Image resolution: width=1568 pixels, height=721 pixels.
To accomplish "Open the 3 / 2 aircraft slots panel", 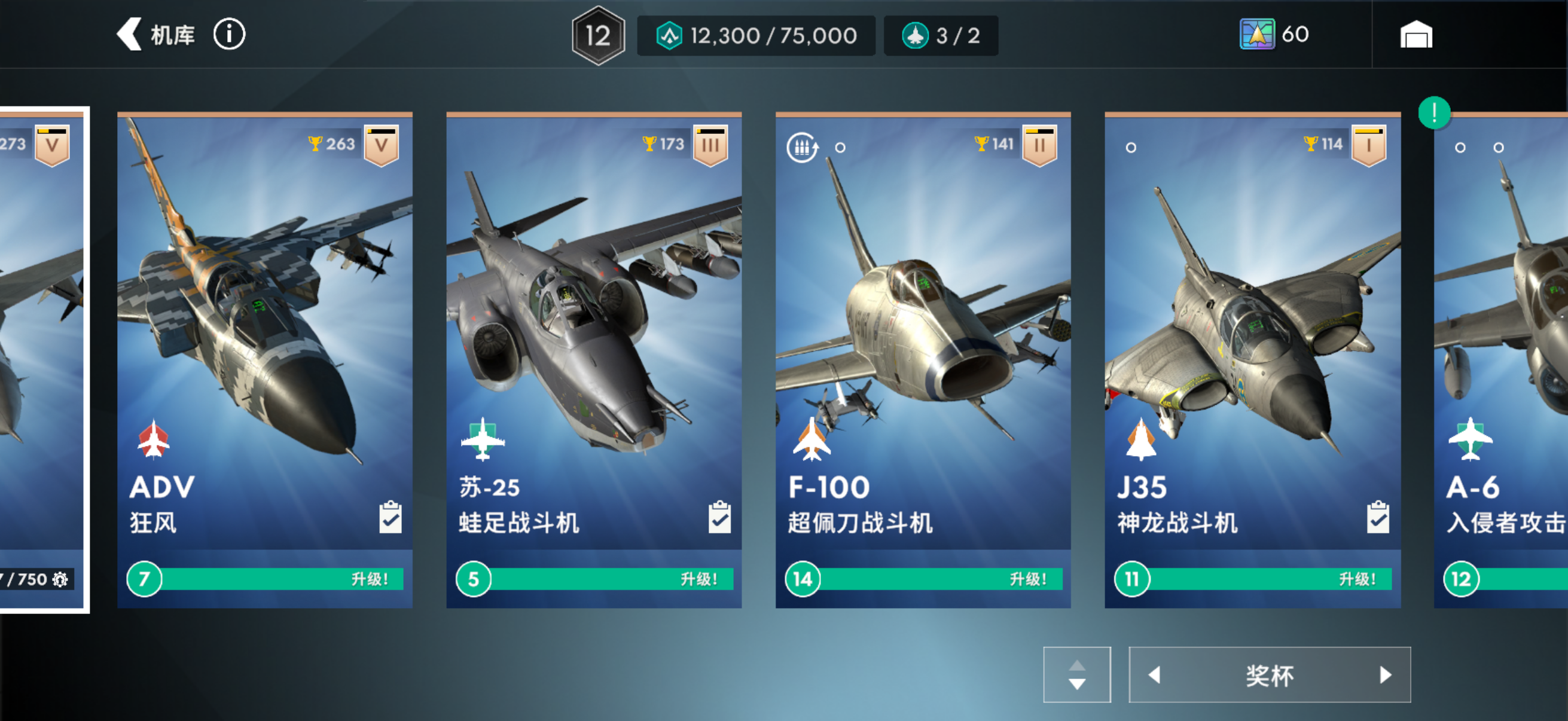I will pyautogui.click(x=941, y=36).
